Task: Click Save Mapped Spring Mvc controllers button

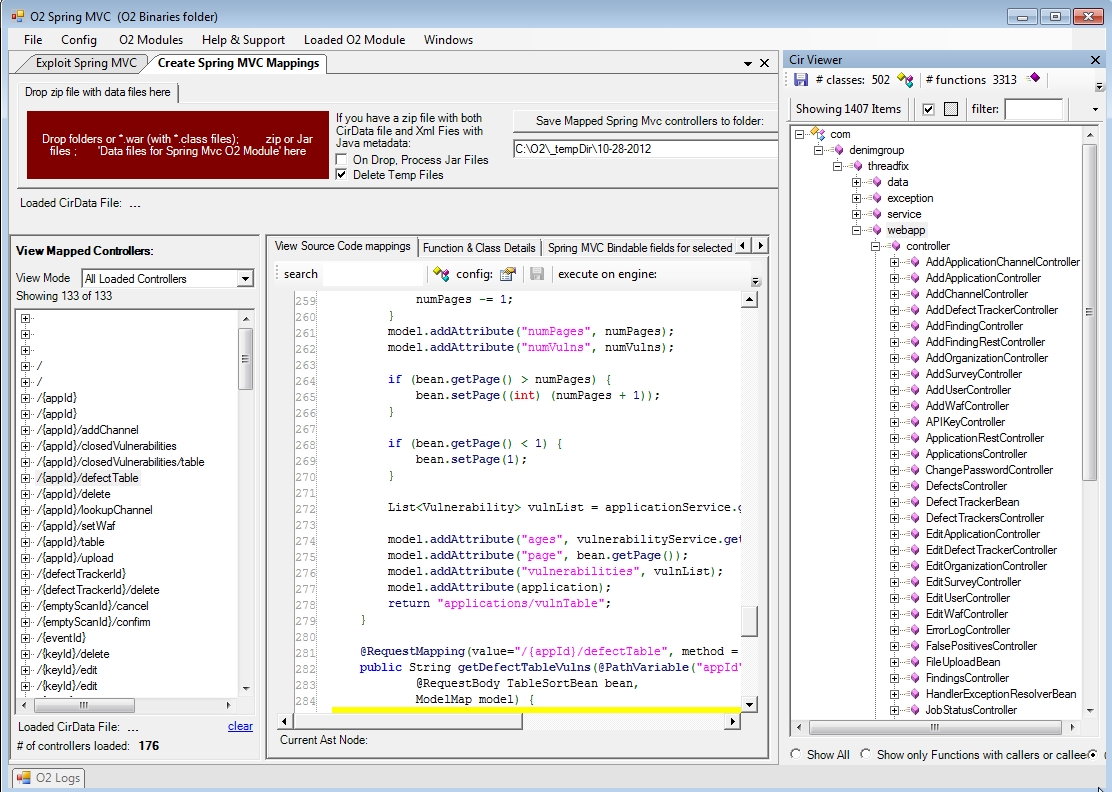Action: coord(649,121)
